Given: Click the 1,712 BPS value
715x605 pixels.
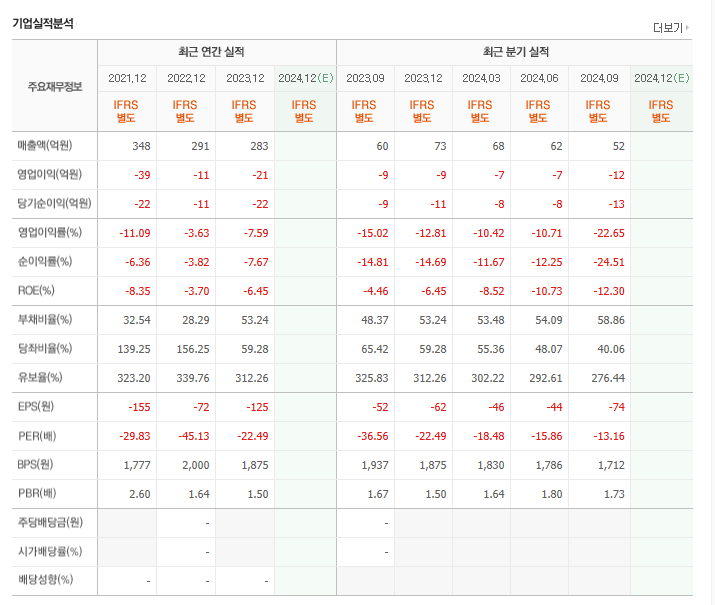Looking at the screenshot, I should [611, 465].
